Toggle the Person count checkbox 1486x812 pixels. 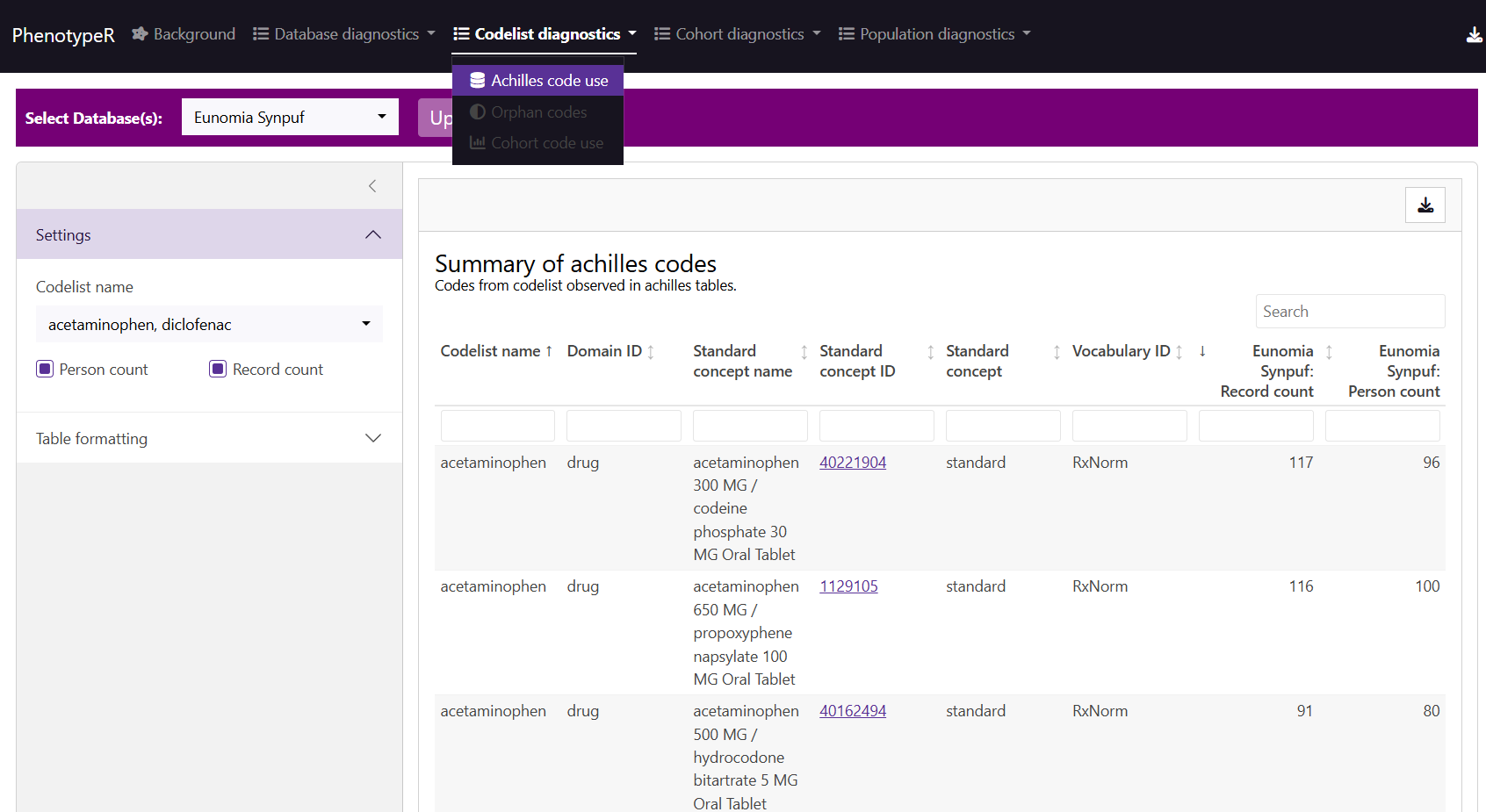pyautogui.click(x=46, y=370)
